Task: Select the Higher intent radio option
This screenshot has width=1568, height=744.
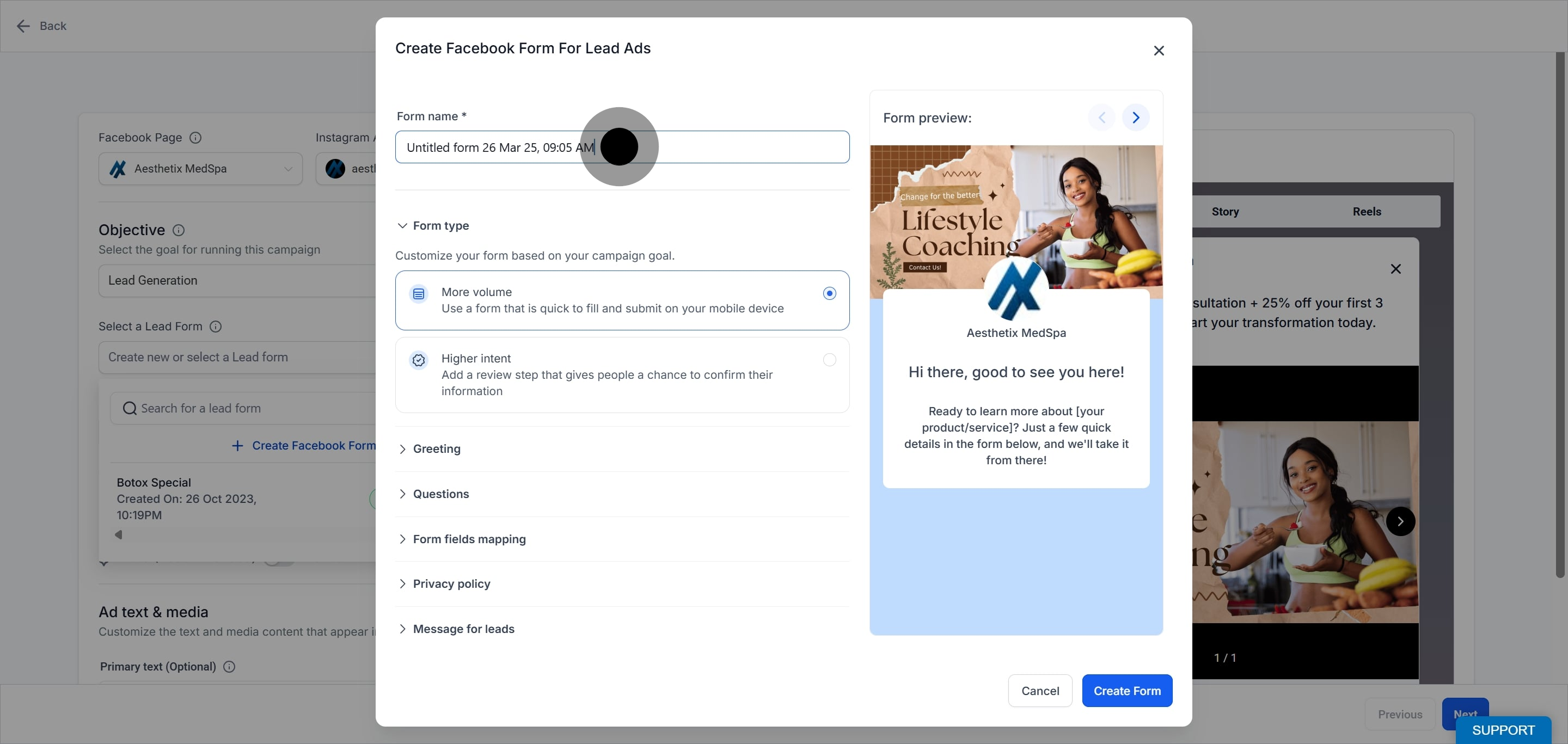Action: [829, 360]
